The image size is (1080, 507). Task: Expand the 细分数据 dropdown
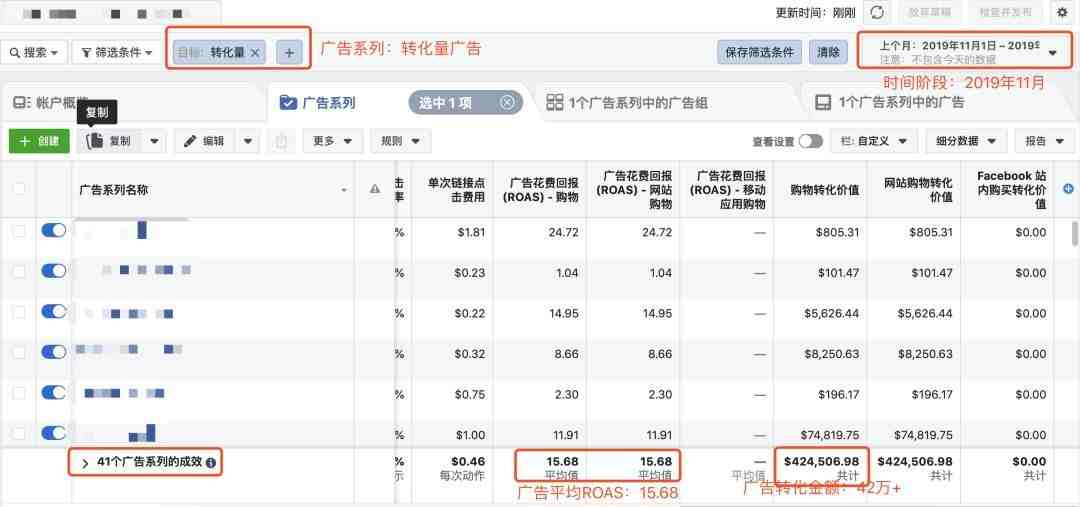[965, 141]
